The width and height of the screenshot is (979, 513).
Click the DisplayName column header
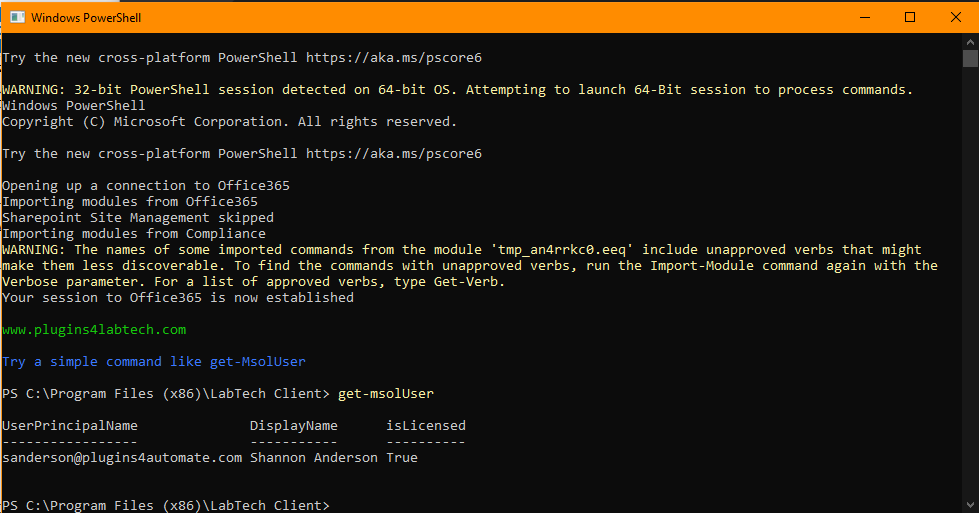point(293,426)
